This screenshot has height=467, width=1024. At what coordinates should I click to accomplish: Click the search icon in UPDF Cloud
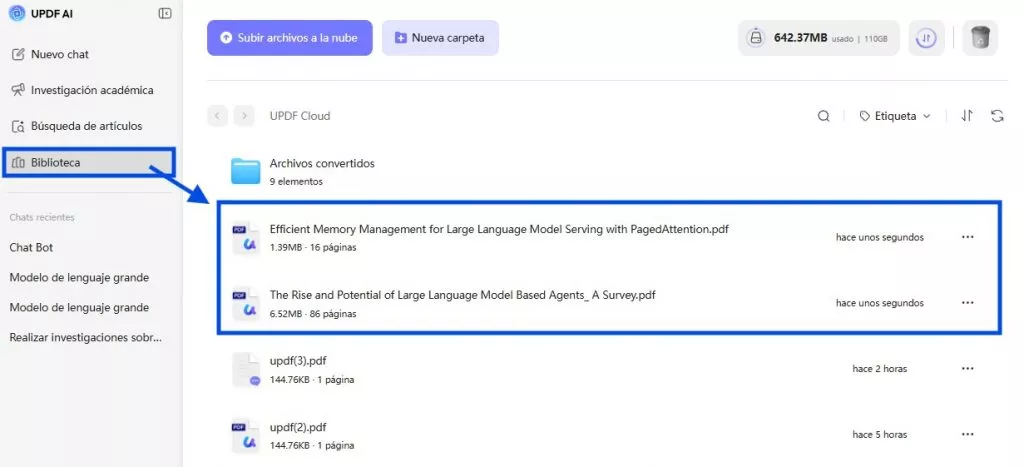pyautogui.click(x=823, y=116)
